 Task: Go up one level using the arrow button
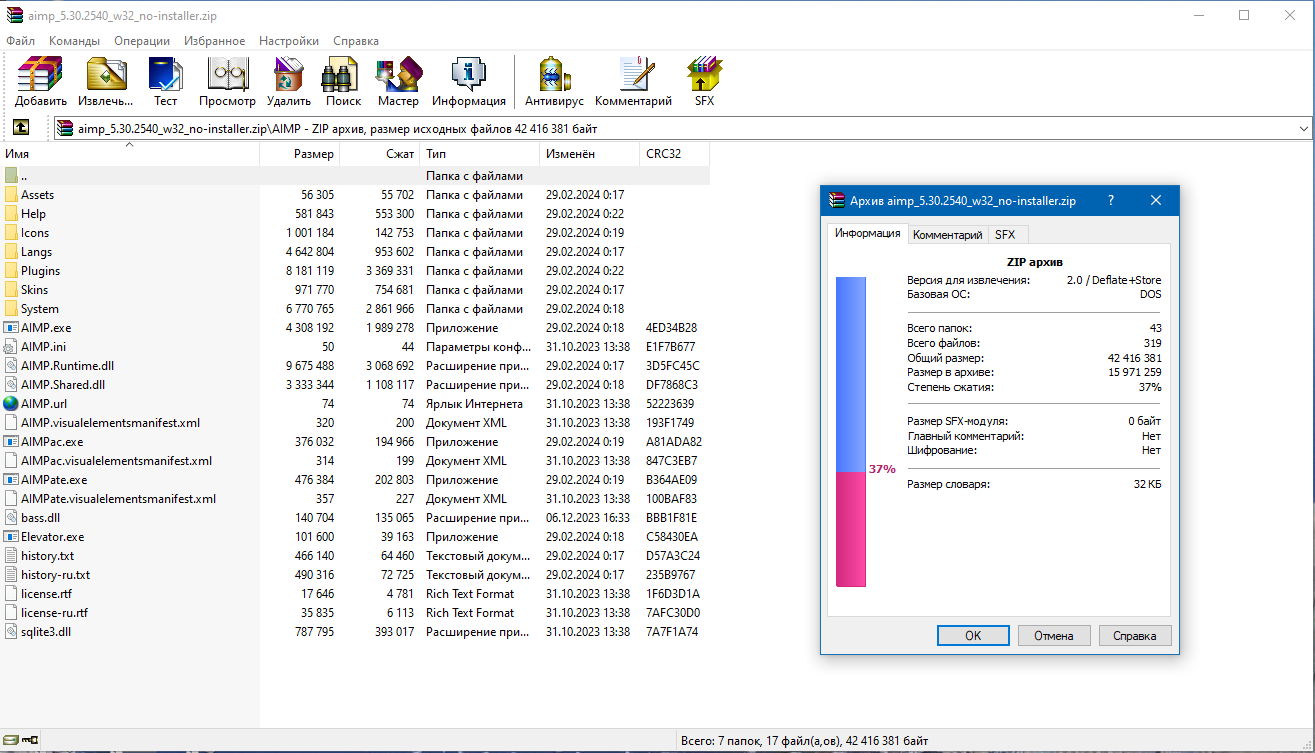[20, 128]
